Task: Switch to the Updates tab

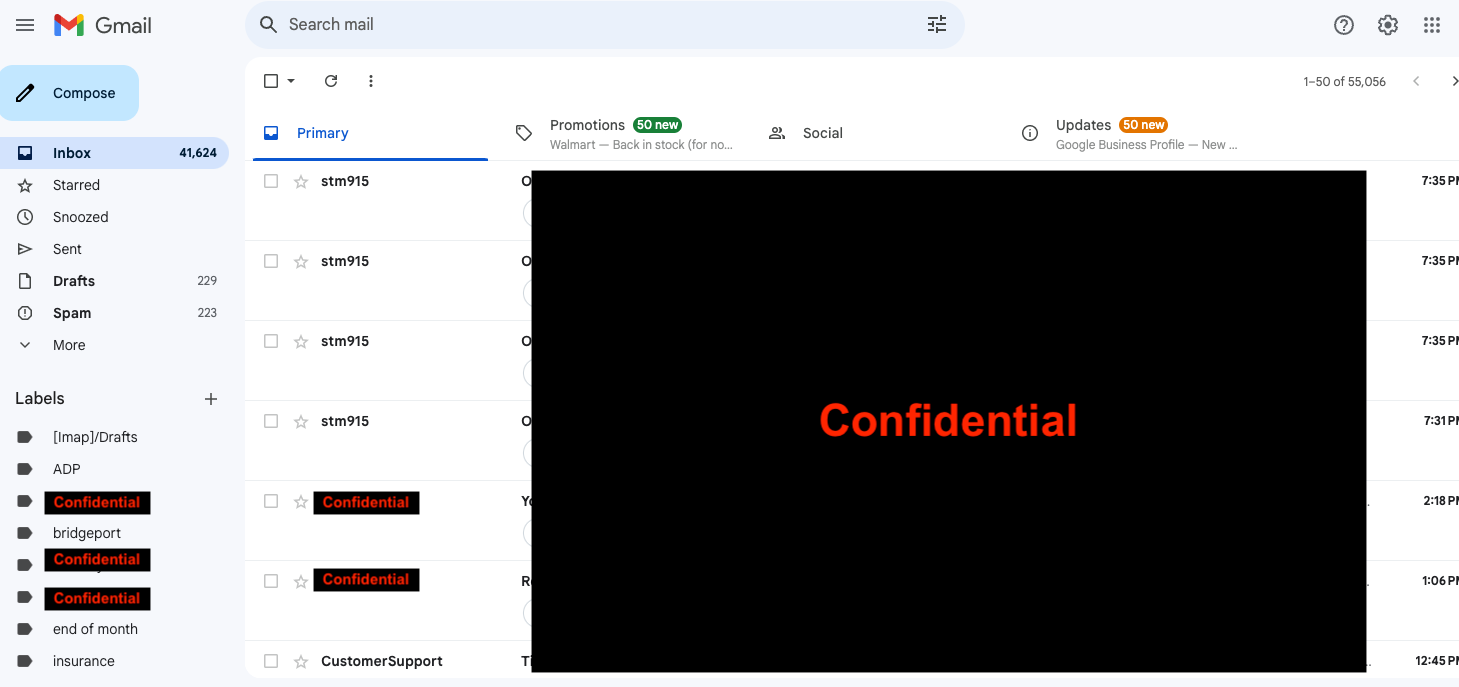Action: (1130, 133)
